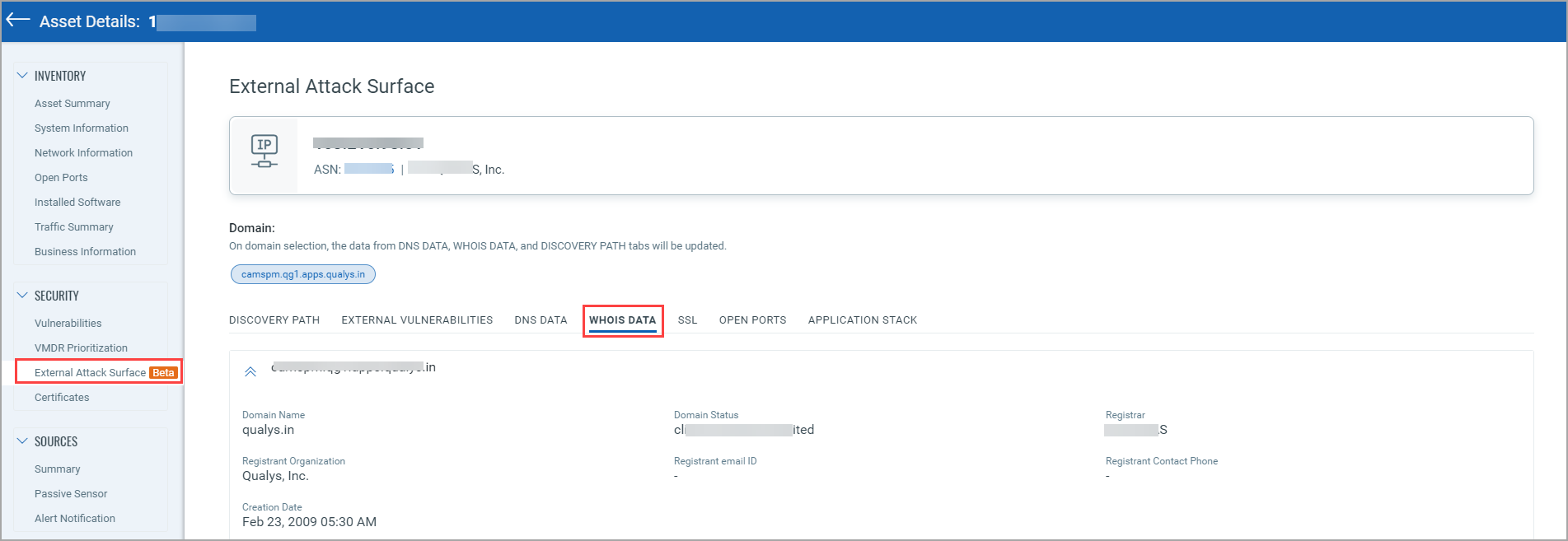Click the ASN number link
This screenshot has height=541, width=1568.
[369, 169]
